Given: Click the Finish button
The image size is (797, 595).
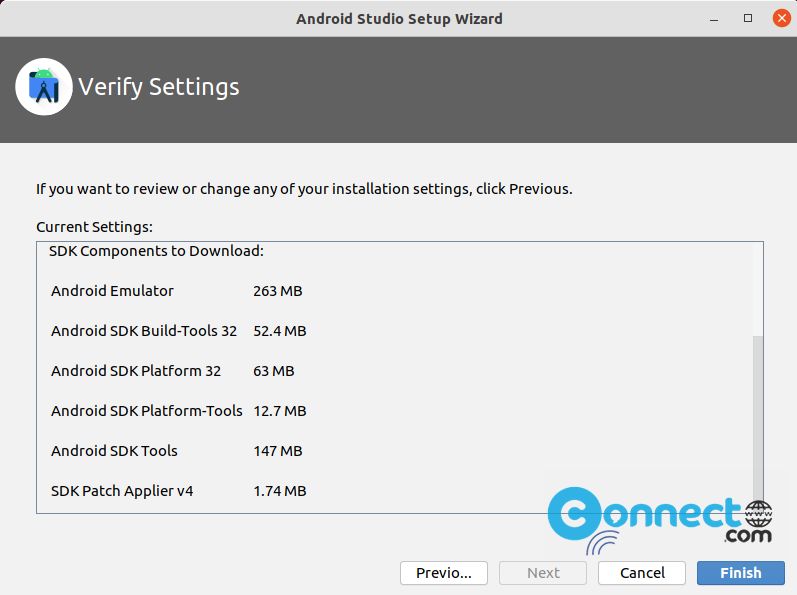Looking at the screenshot, I should click(741, 573).
